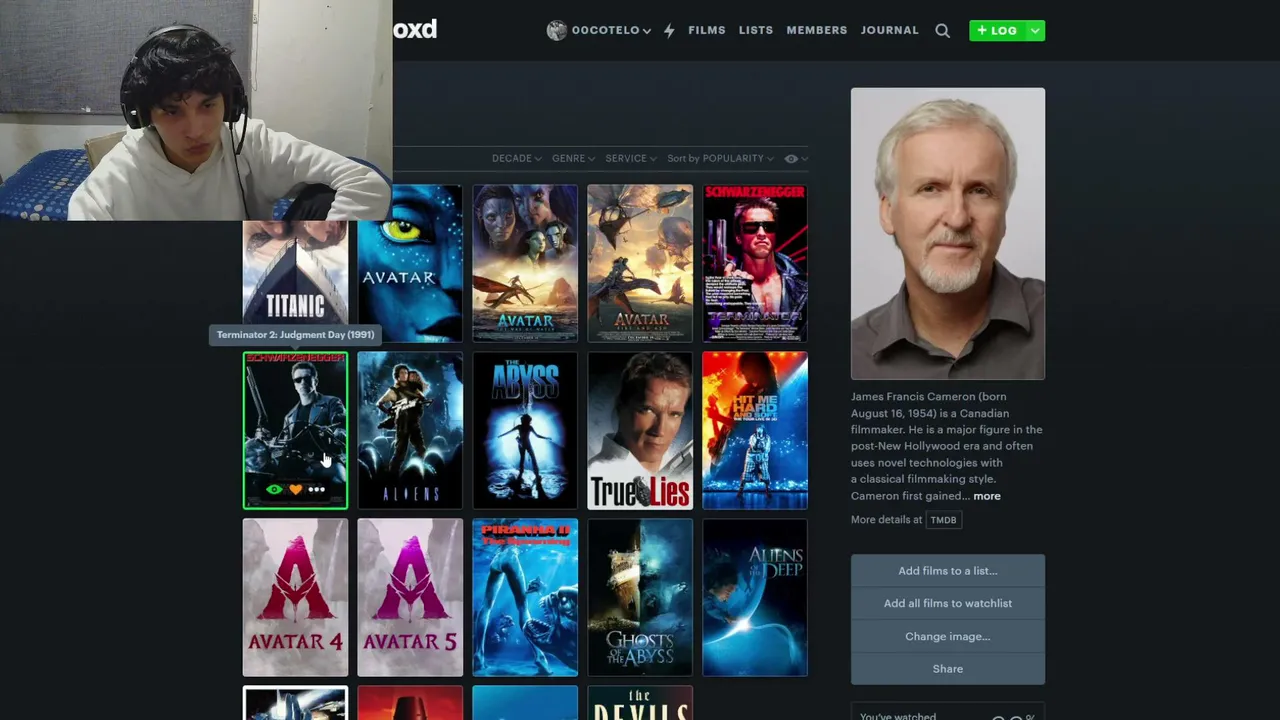
Task: Open the Aliens poster
Action: (410, 430)
